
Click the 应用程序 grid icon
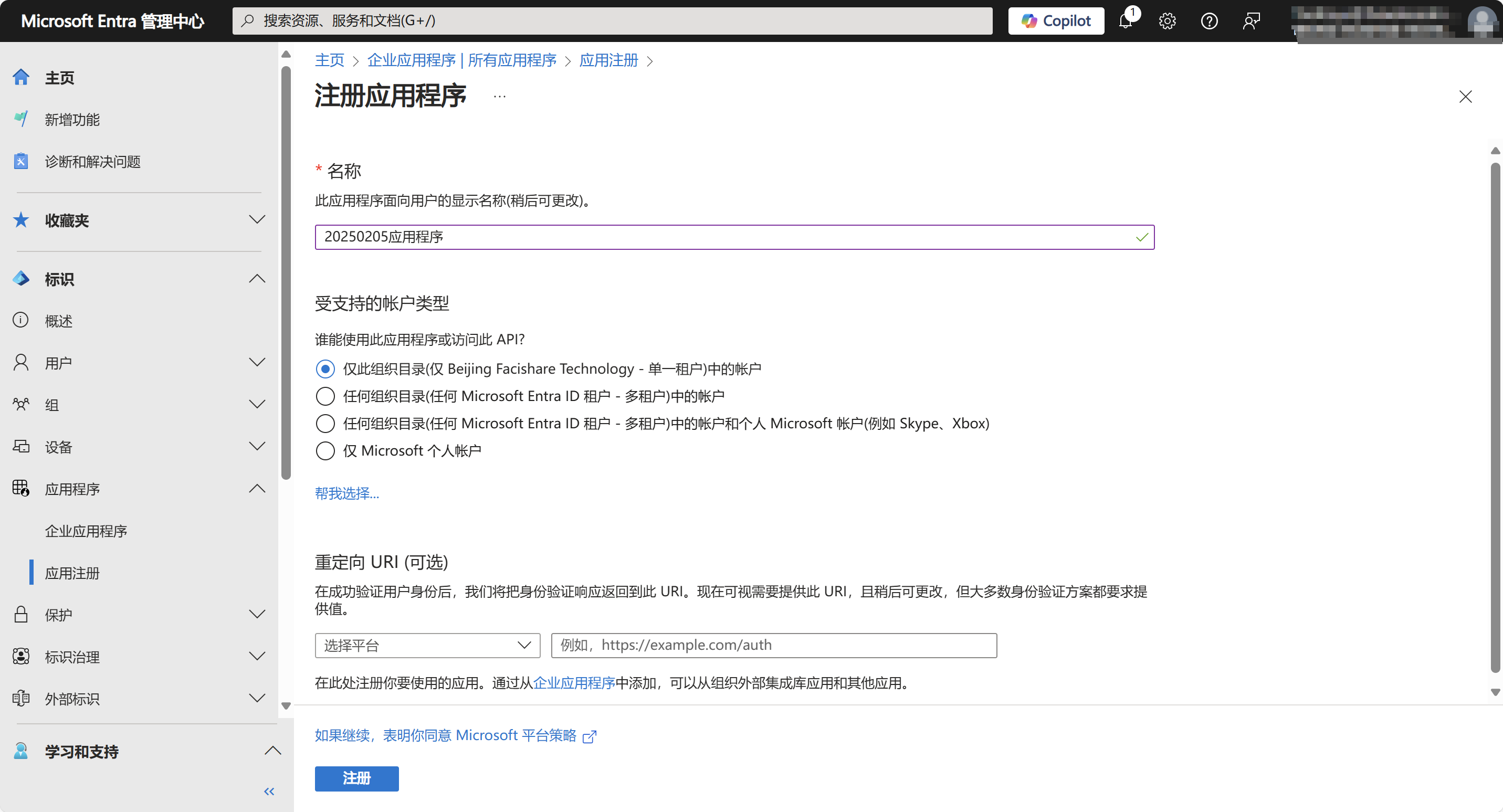coord(21,488)
